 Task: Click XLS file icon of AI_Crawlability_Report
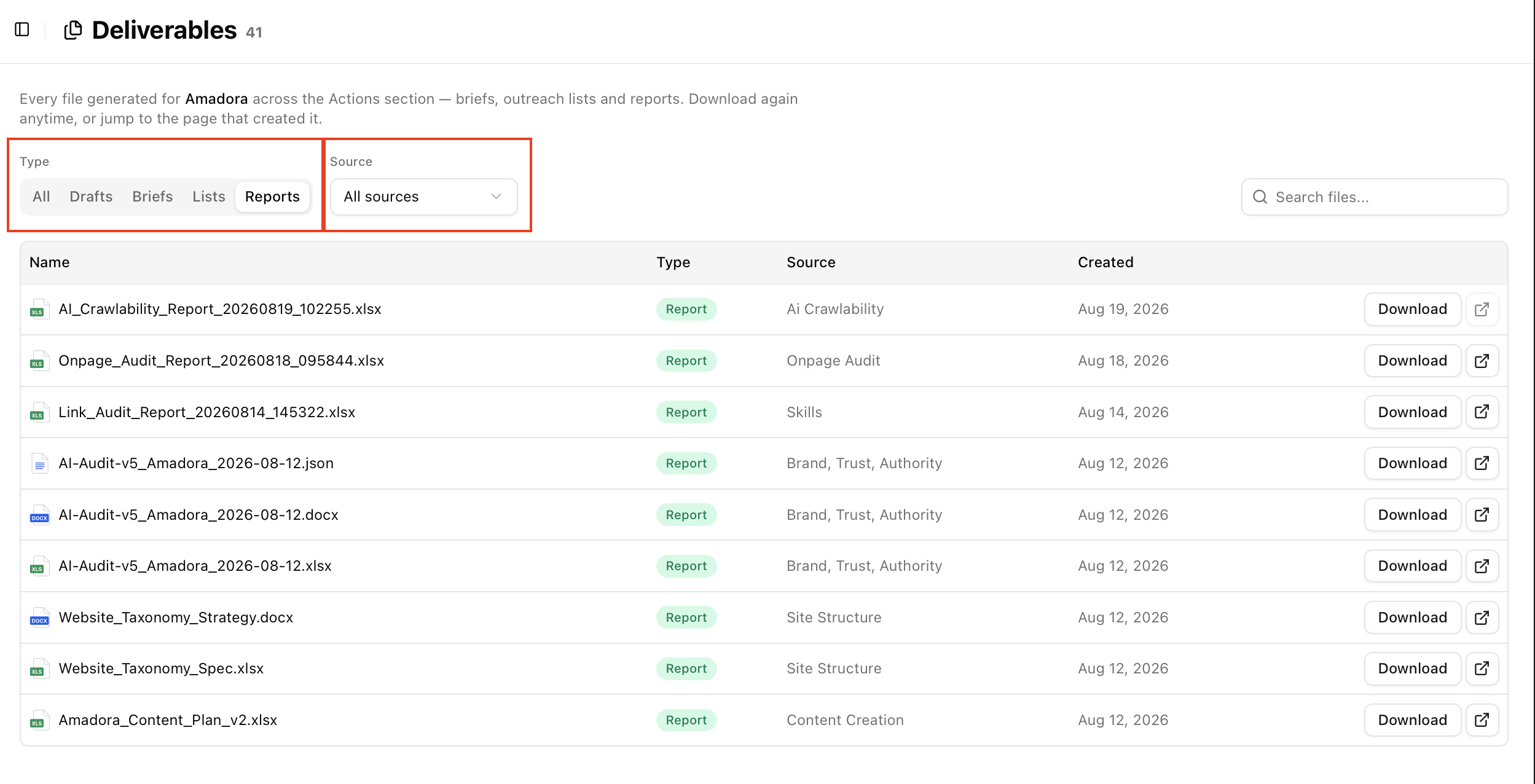point(39,309)
